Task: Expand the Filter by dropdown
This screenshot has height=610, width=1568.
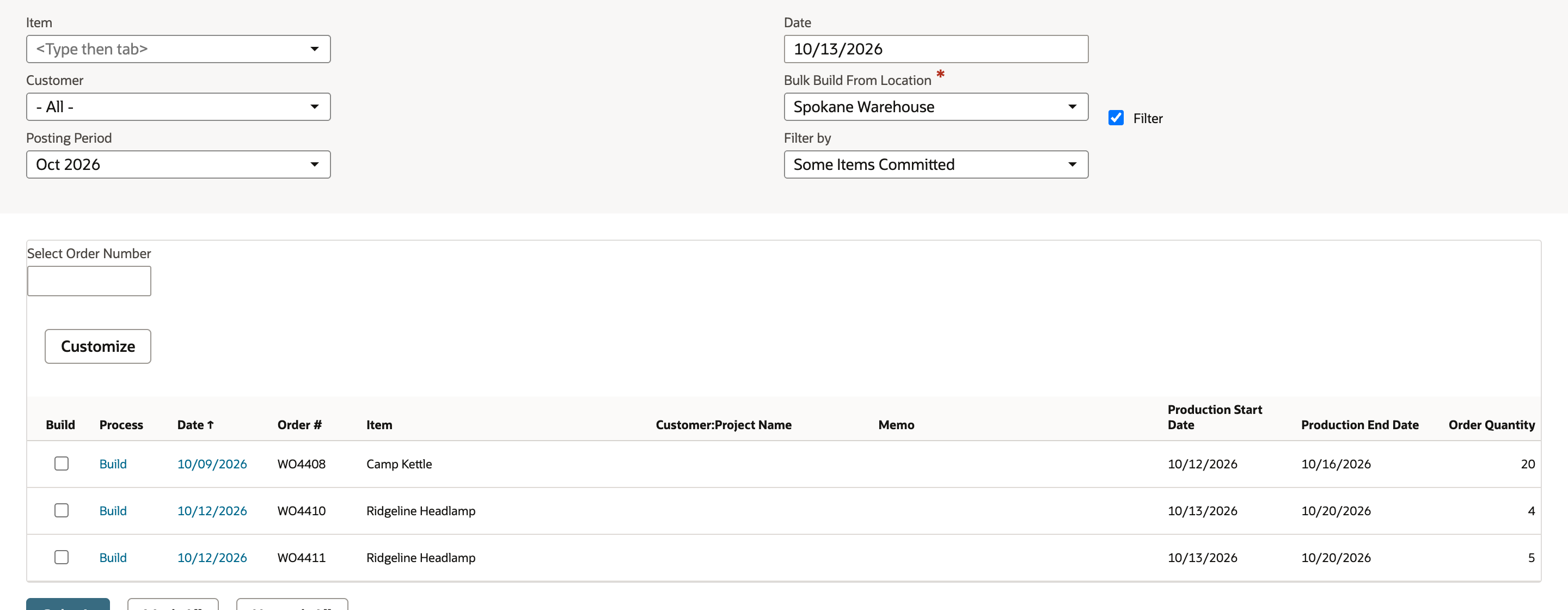Action: pos(935,164)
